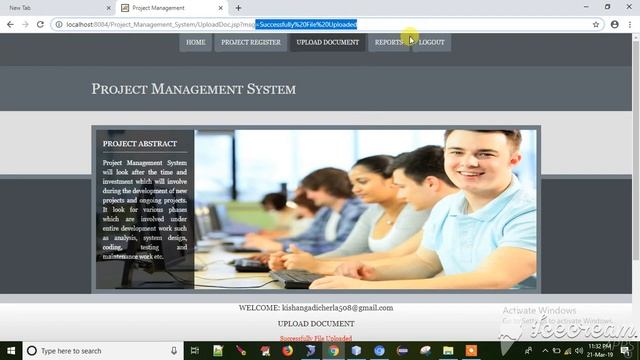Click the Project Management System heading
This screenshot has height=360, width=640.
pos(193,89)
